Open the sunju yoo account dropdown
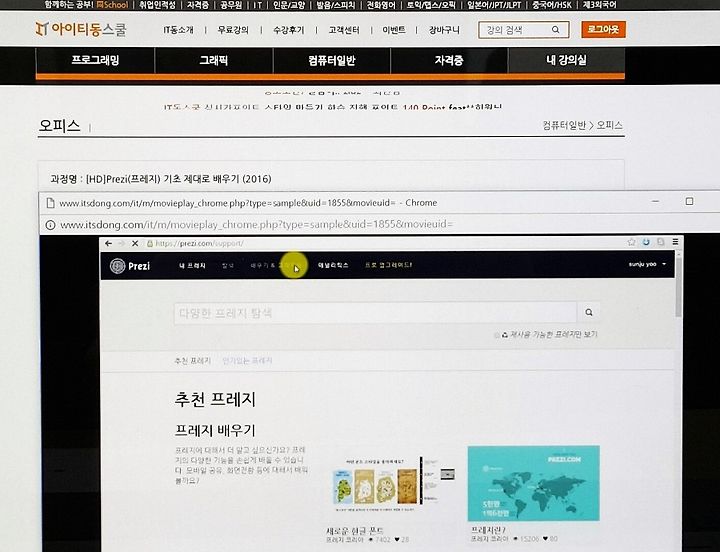Image resolution: width=720 pixels, height=552 pixels. click(x=647, y=264)
